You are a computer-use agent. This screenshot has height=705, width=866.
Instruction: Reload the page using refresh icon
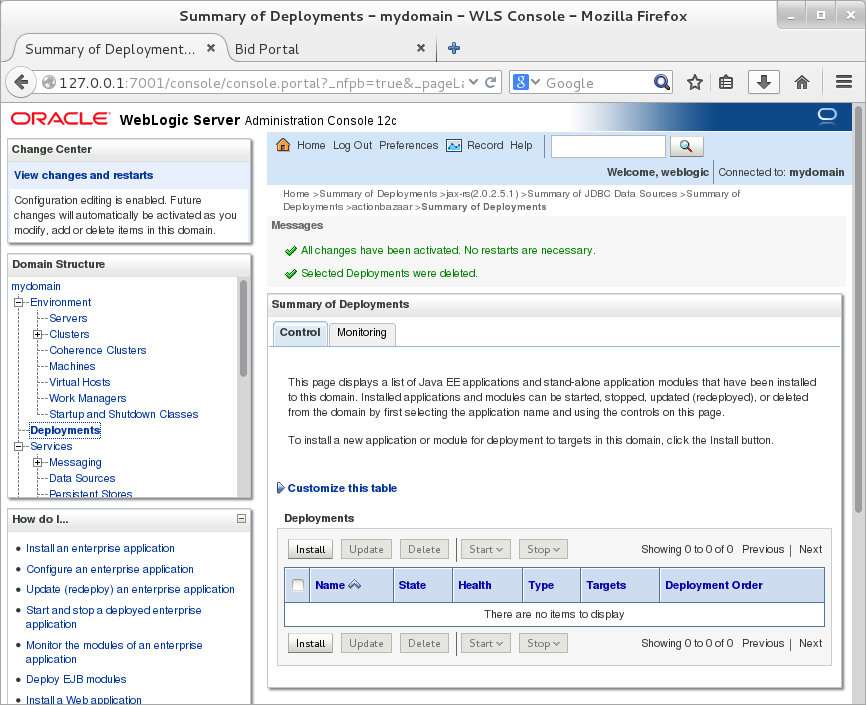[x=491, y=83]
